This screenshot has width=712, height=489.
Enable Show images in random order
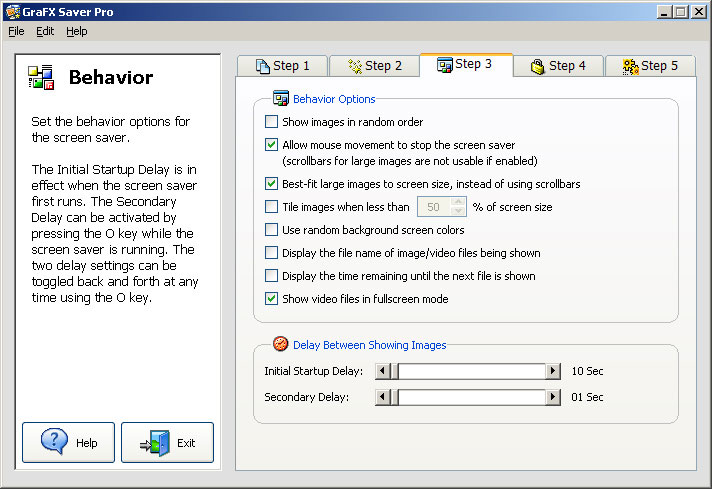[272, 122]
